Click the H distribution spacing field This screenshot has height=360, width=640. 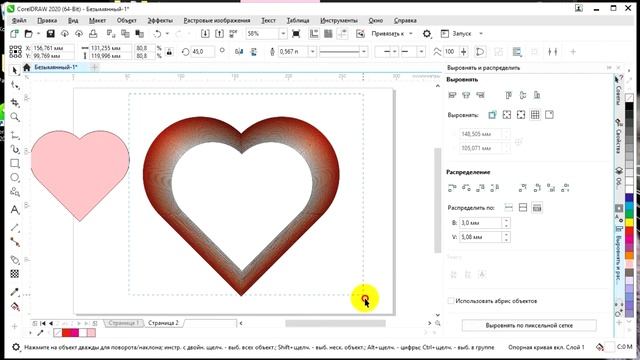[x=481, y=223]
